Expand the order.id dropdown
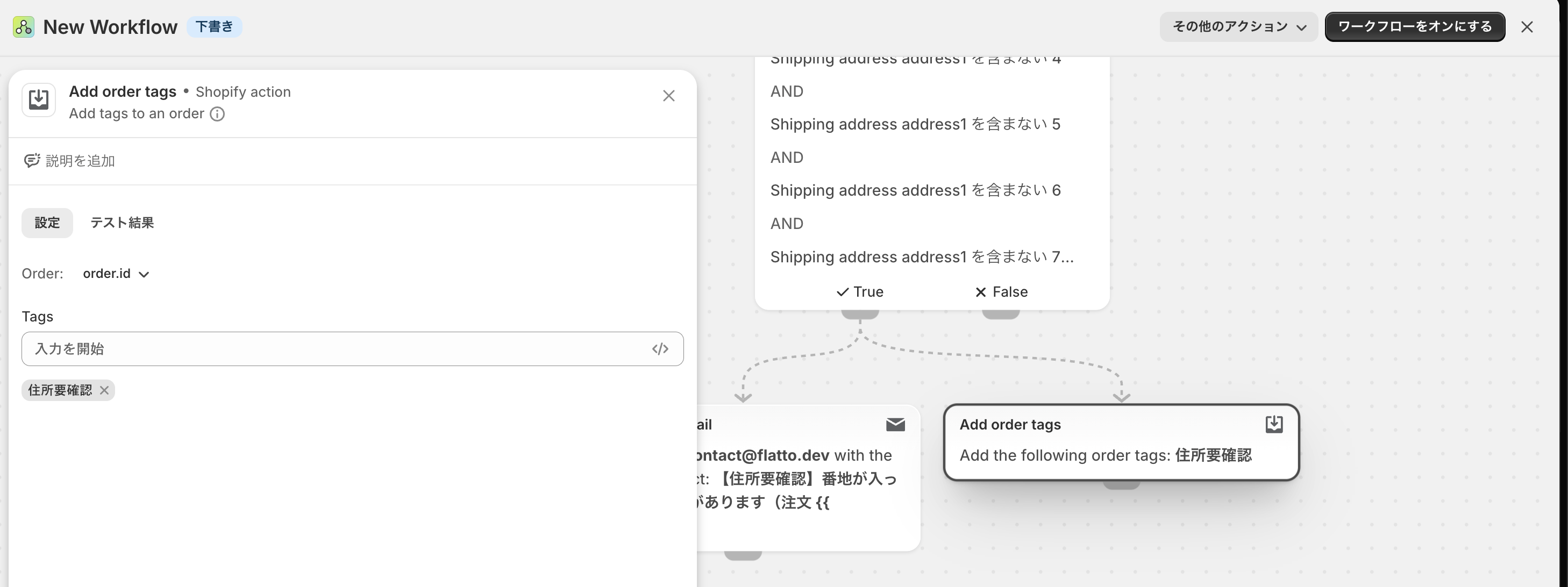This screenshot has height=587, width=1568. point(116,274)
